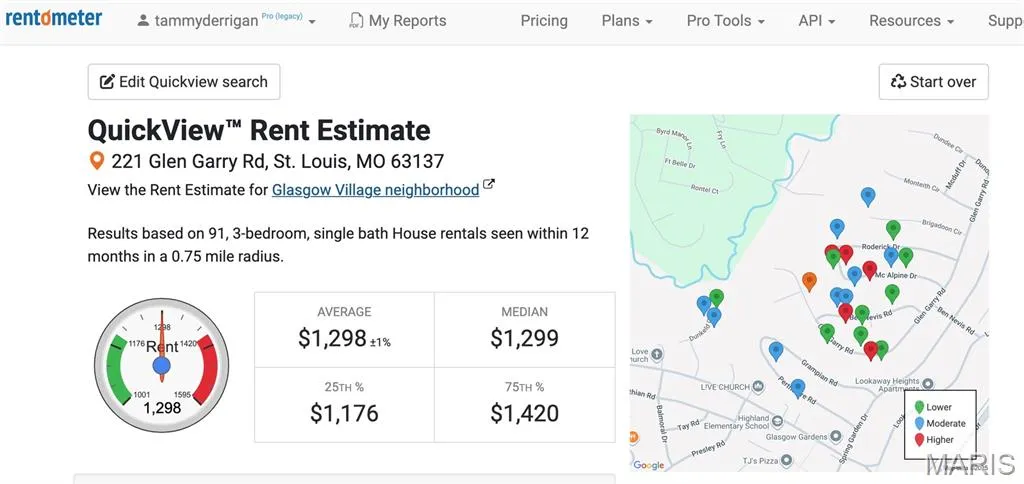Click the Rentometer logo
Screen dimensions: 1024x484
tap(54, 19)
